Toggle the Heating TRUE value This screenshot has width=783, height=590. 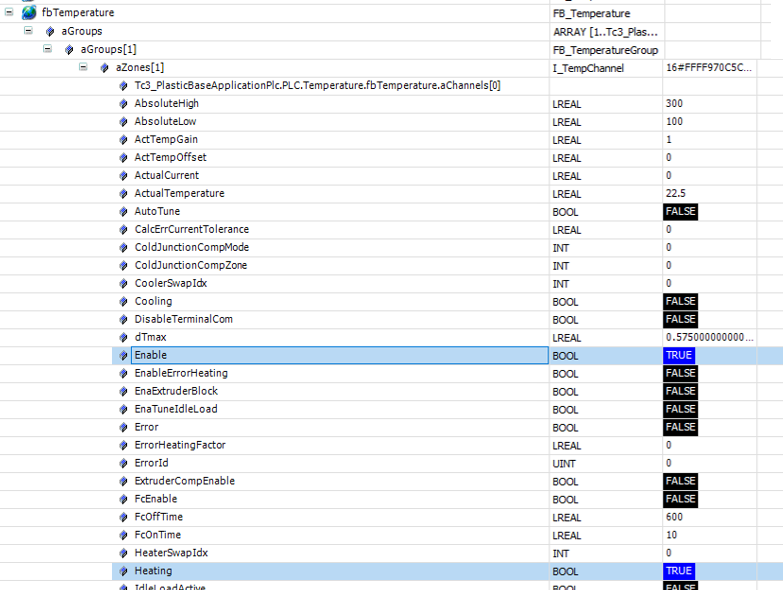(x=679, y=571)
